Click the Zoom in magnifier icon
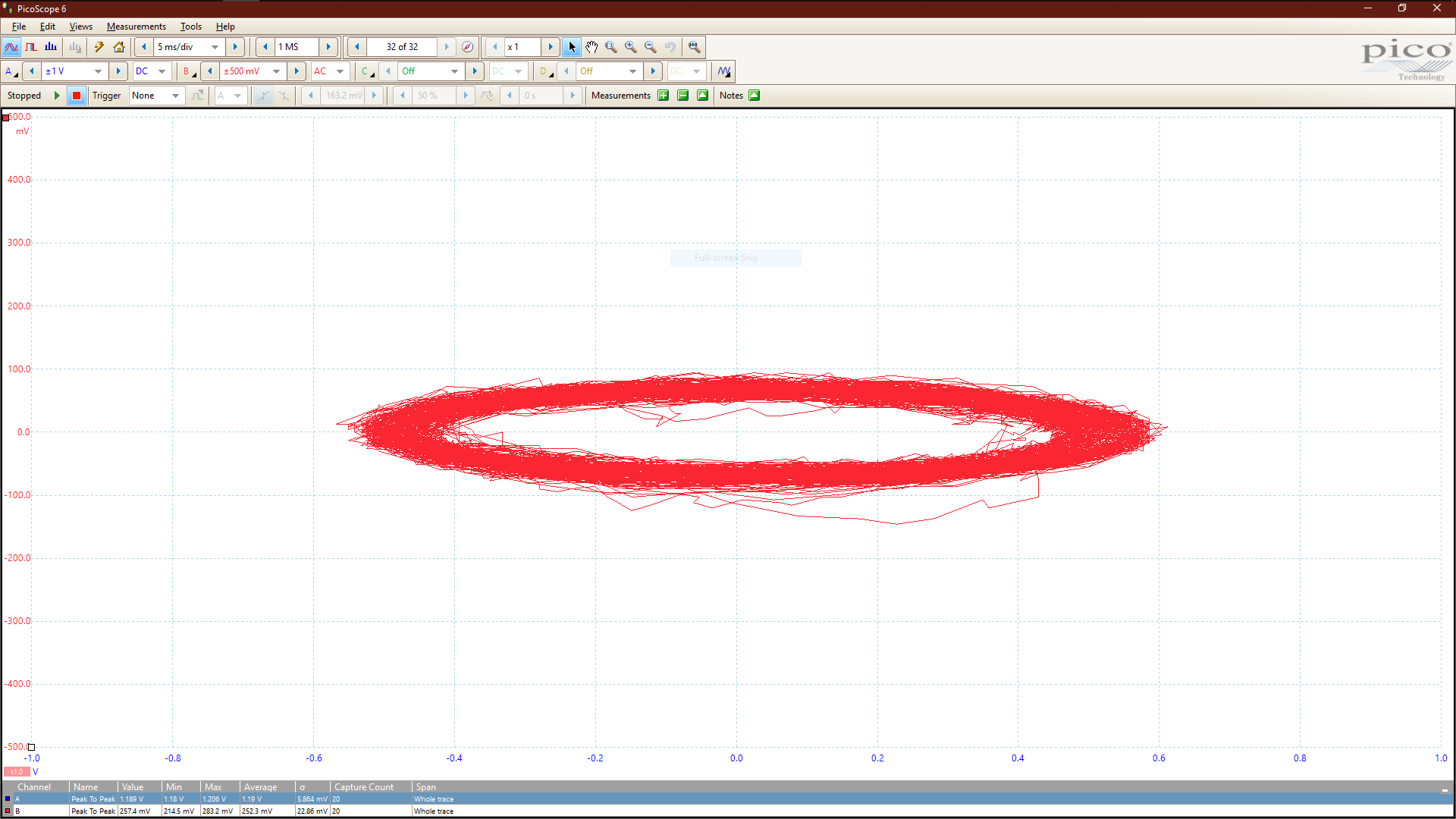The height and width of the screenshot is (819, 1456). 631,47
